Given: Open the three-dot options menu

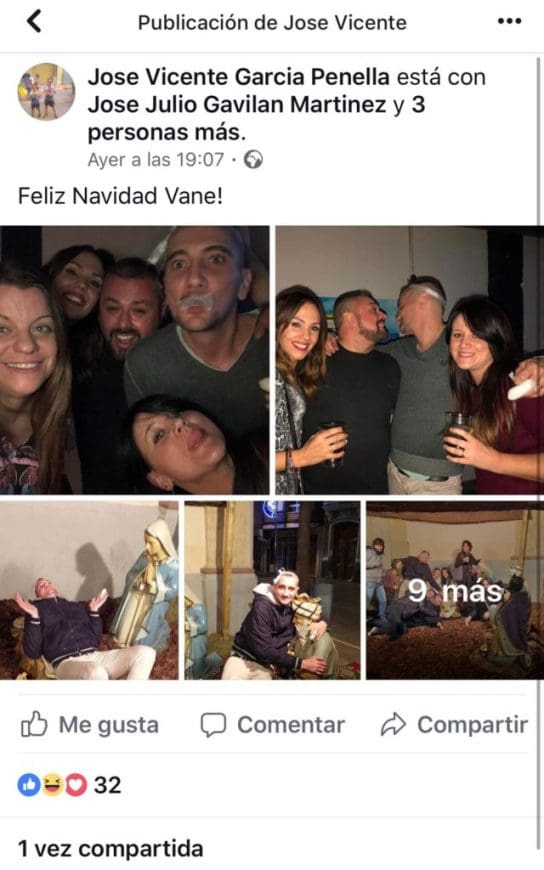Looking at the screenshot, I should (509, 22).
